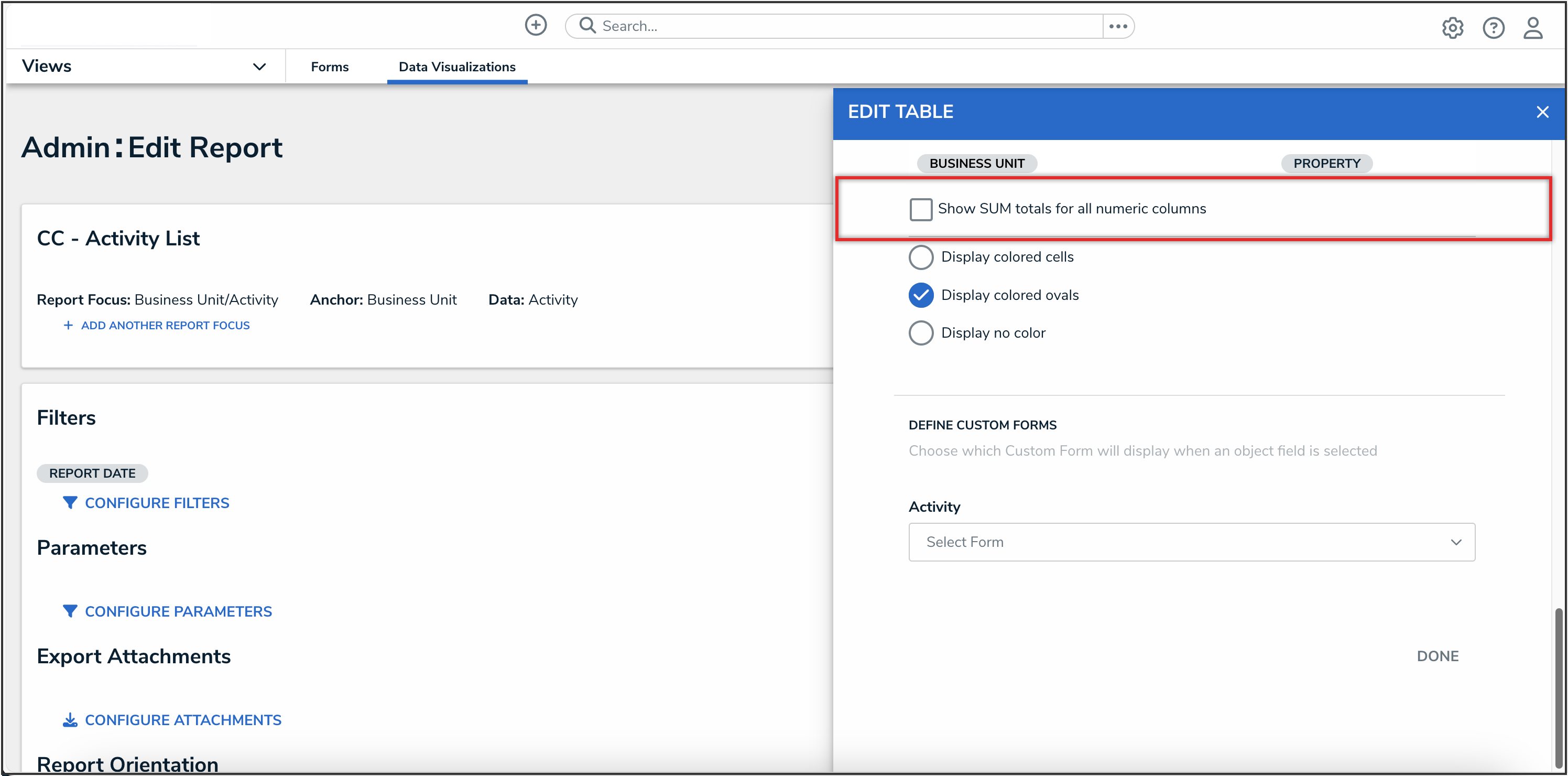The image size is (1568, 776).
Task: Open the user profile icon
Action: (x=1533, y=27)
